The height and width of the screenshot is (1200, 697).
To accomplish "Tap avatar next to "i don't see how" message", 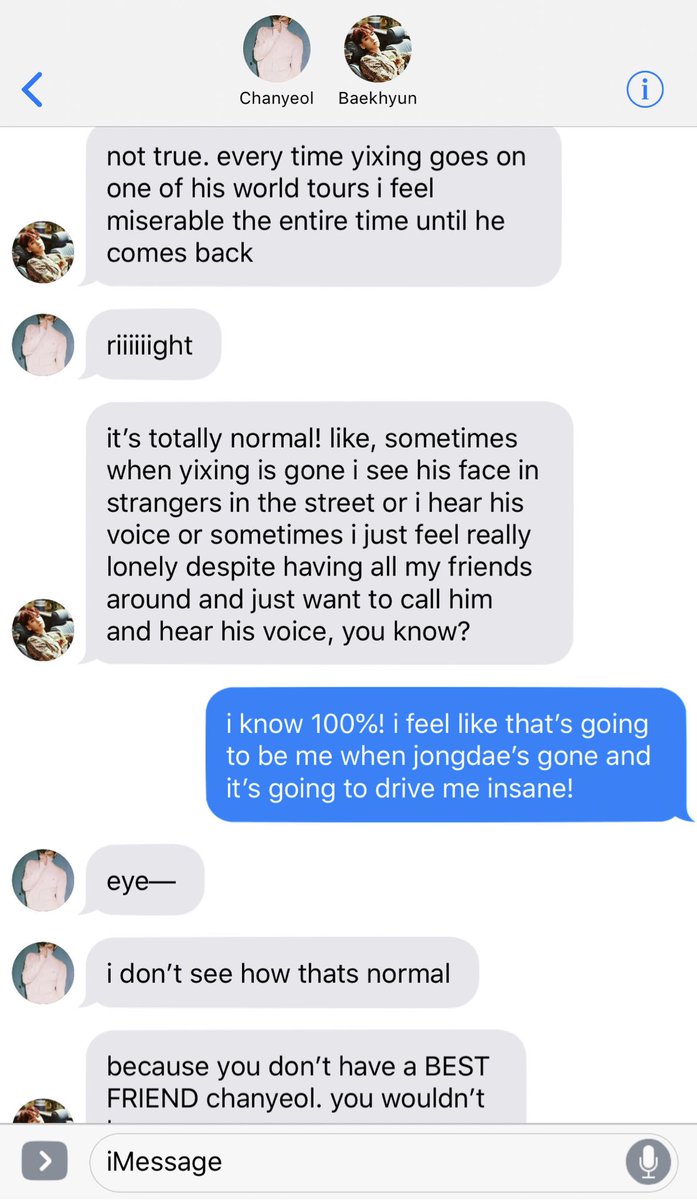I will [x=43, y=973].
